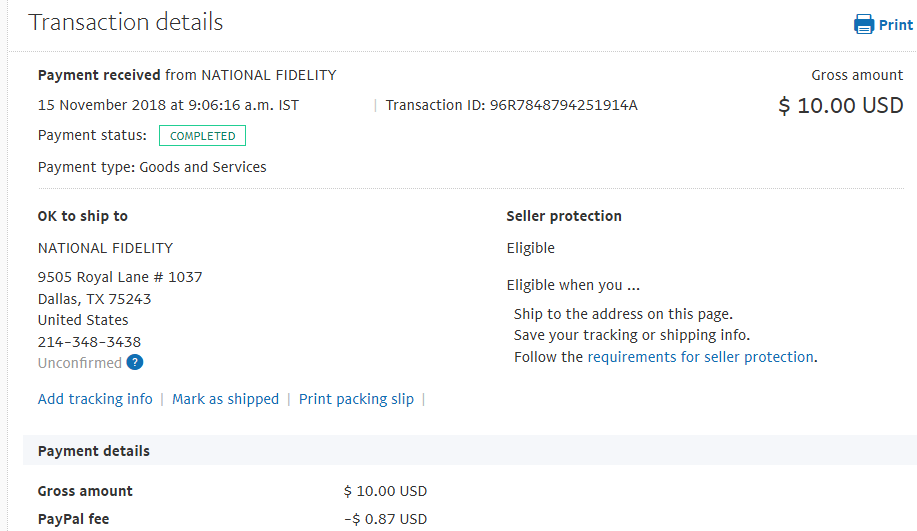Click the Unconfirmed address status text

point(80,363)
